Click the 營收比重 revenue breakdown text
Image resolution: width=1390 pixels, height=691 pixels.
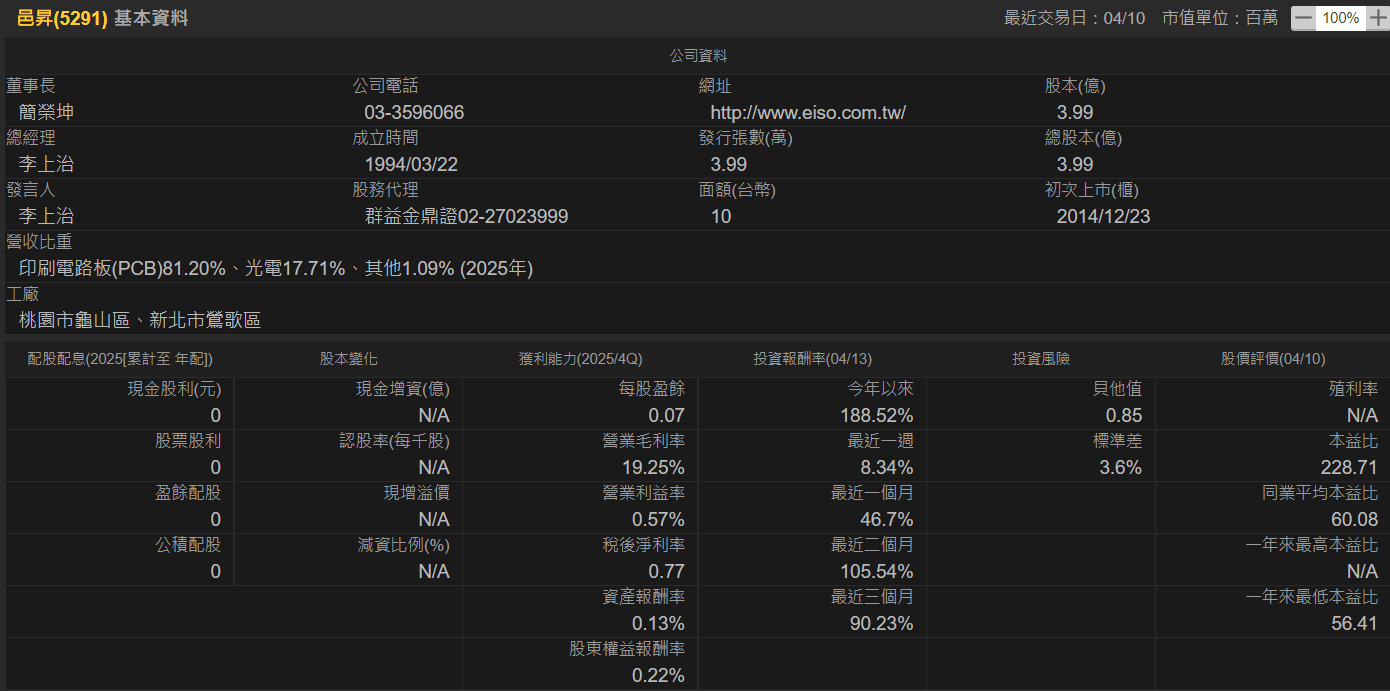[x=276, y=268]
